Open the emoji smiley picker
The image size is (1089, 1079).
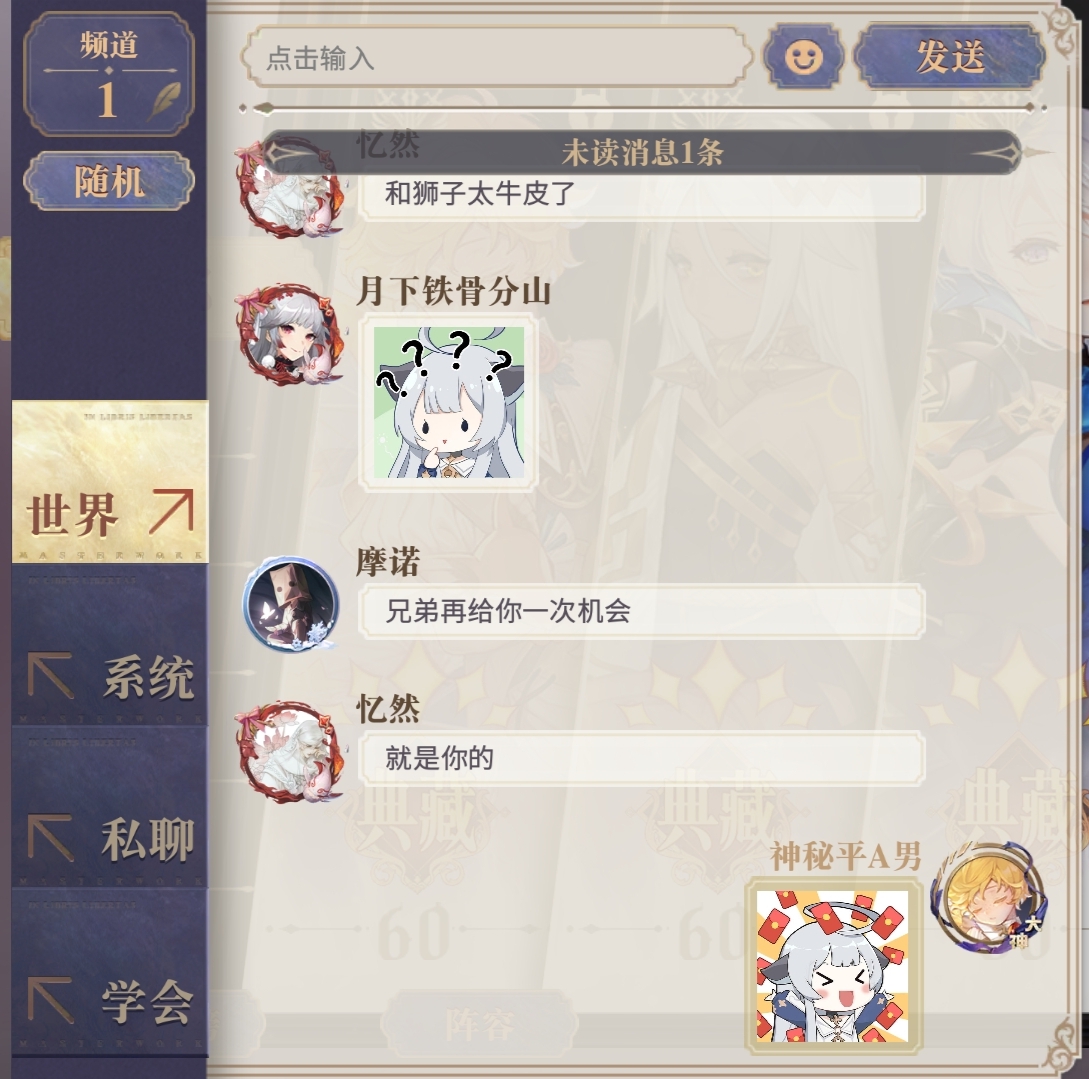[x=804, y=56]
